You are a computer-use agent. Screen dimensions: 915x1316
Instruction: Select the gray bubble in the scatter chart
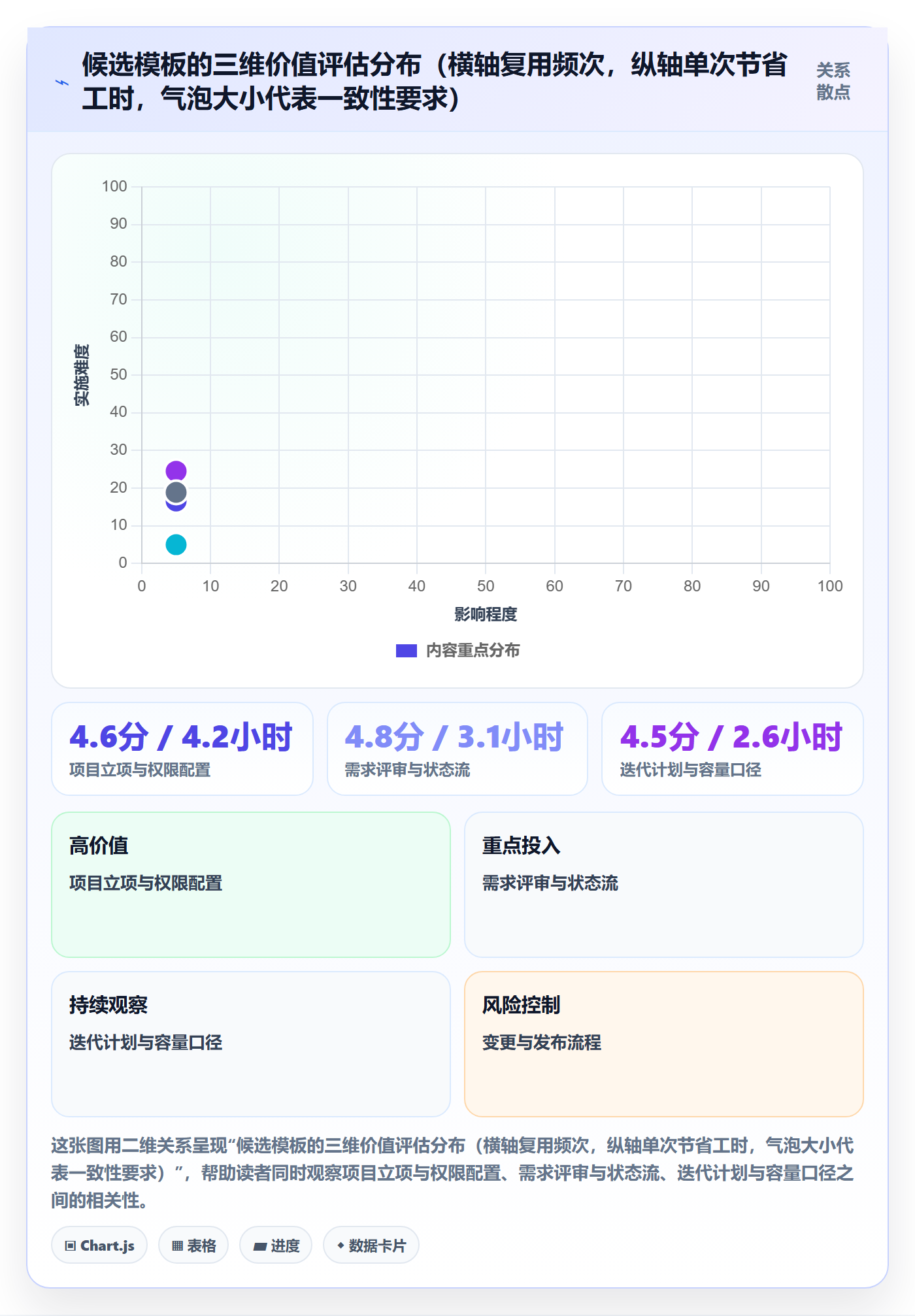click(176, 493)
